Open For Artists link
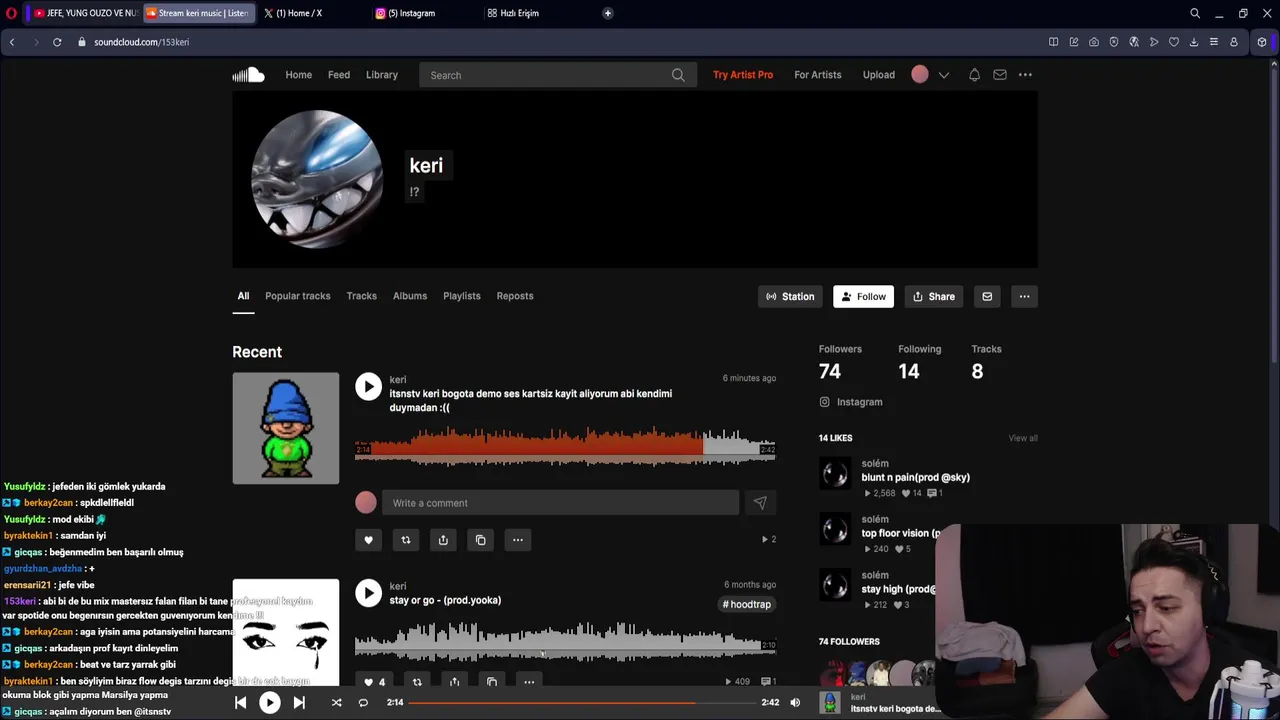 point(818,75)
